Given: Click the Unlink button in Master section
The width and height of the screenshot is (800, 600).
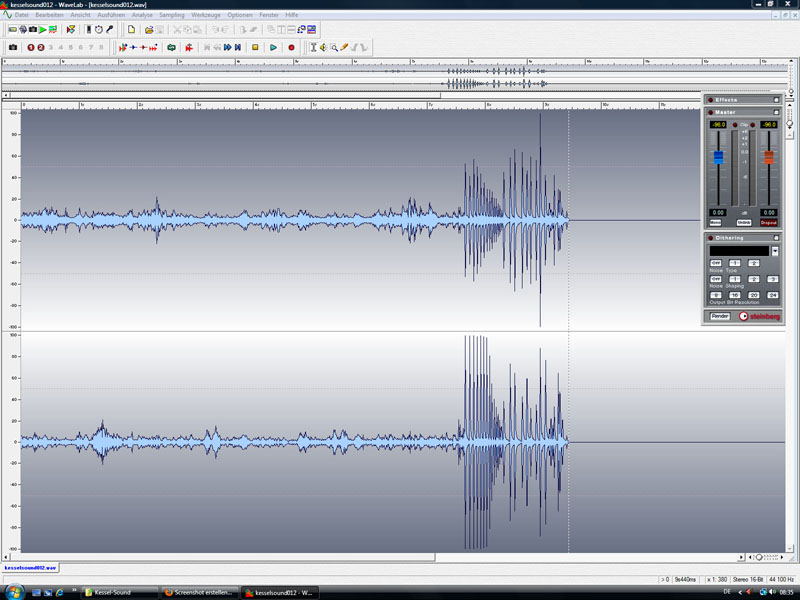Looking at the screenshot, I should coord(744,222).
